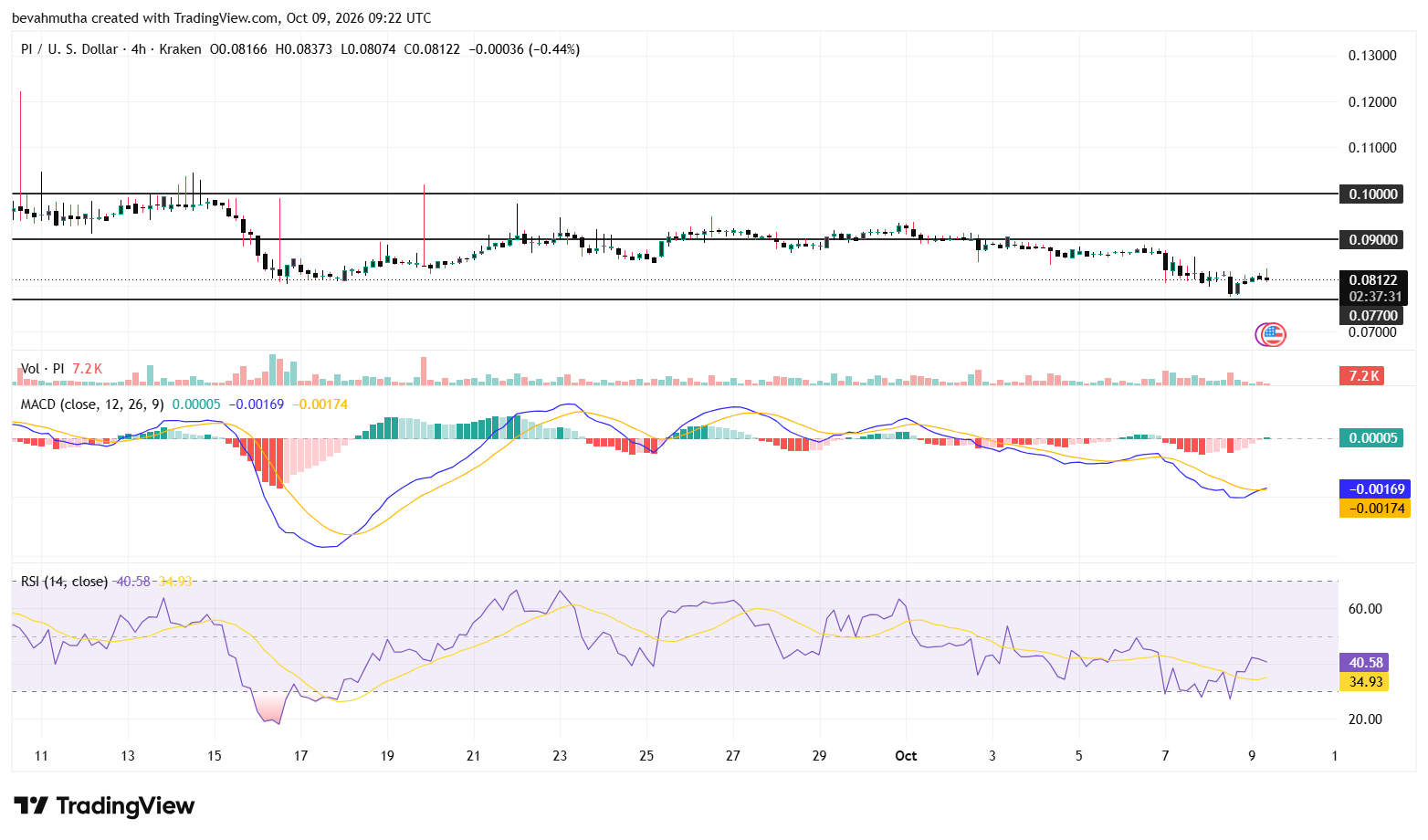This screenshot has width=1428, height=840.
Task: Select the 0.07700 black price label
Action: pos(1371,316)
